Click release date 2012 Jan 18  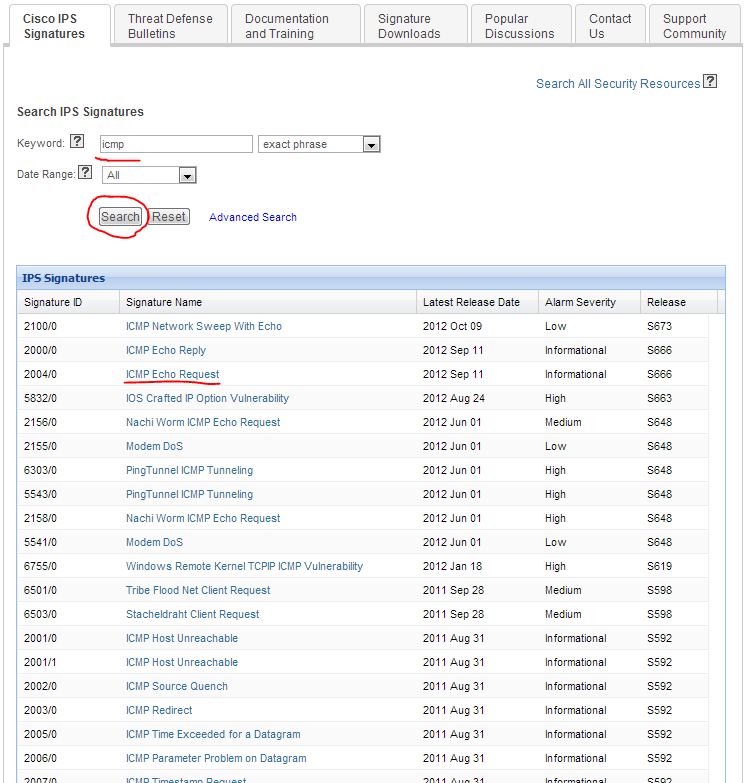[452, 566]
